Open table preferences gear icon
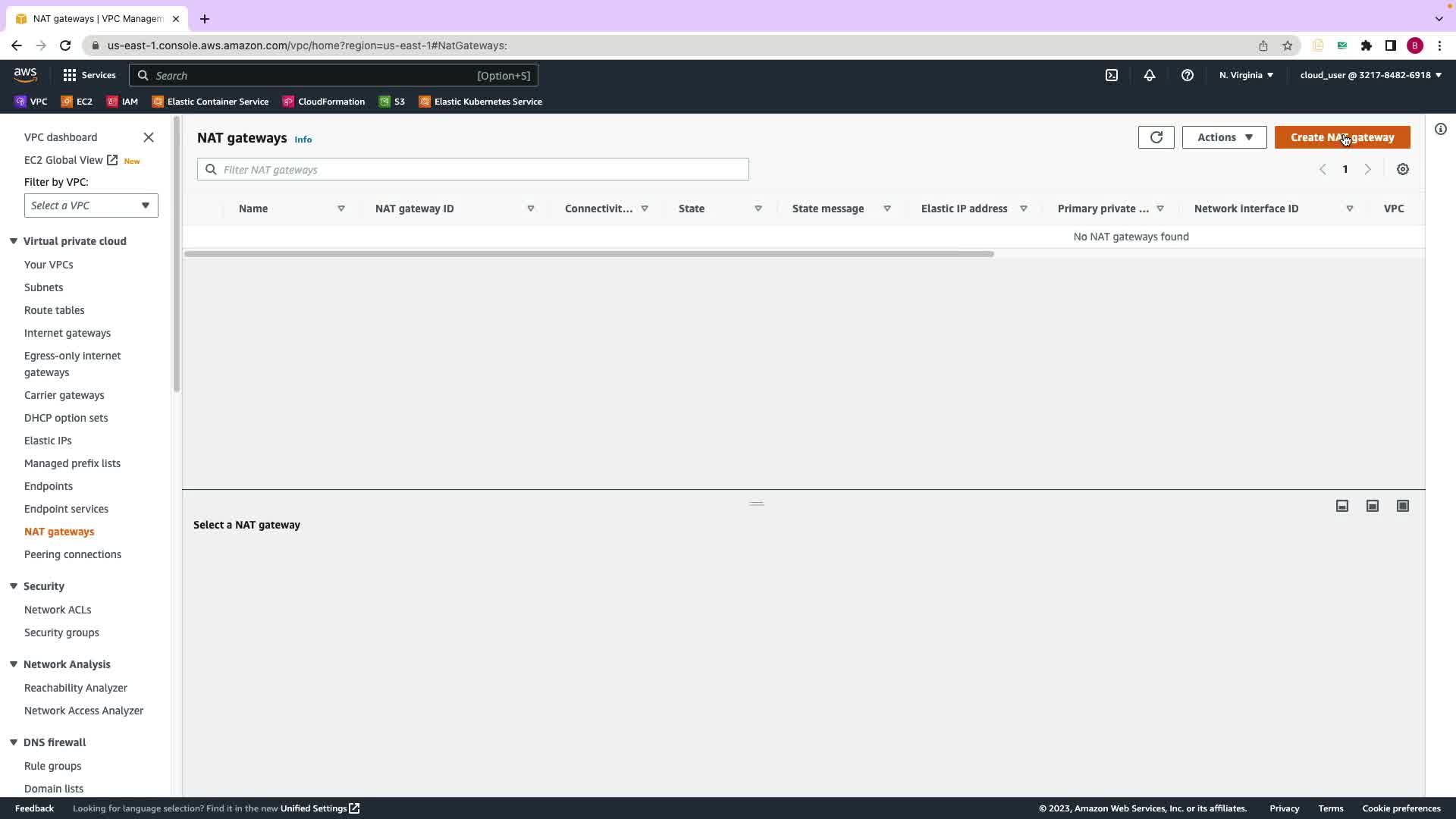Viewport: 1456px width, 819px height. [x=1403, y=170]
